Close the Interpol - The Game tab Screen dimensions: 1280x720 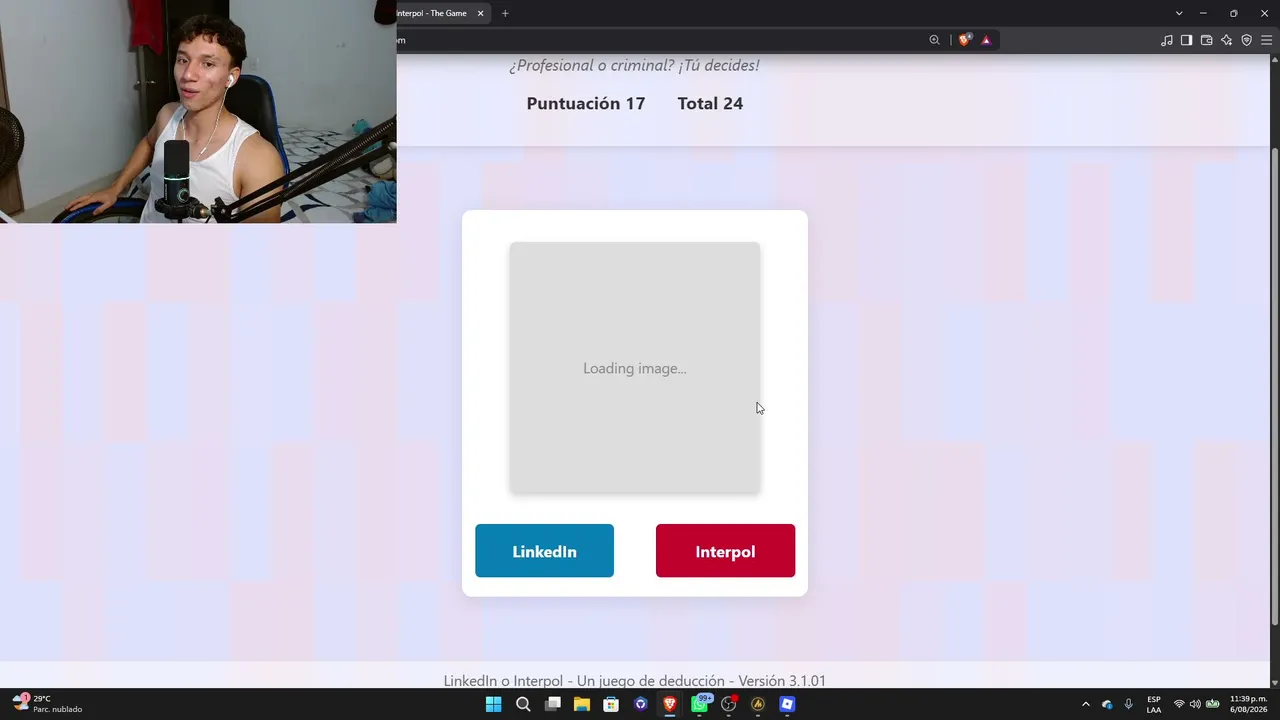point(481,13)
